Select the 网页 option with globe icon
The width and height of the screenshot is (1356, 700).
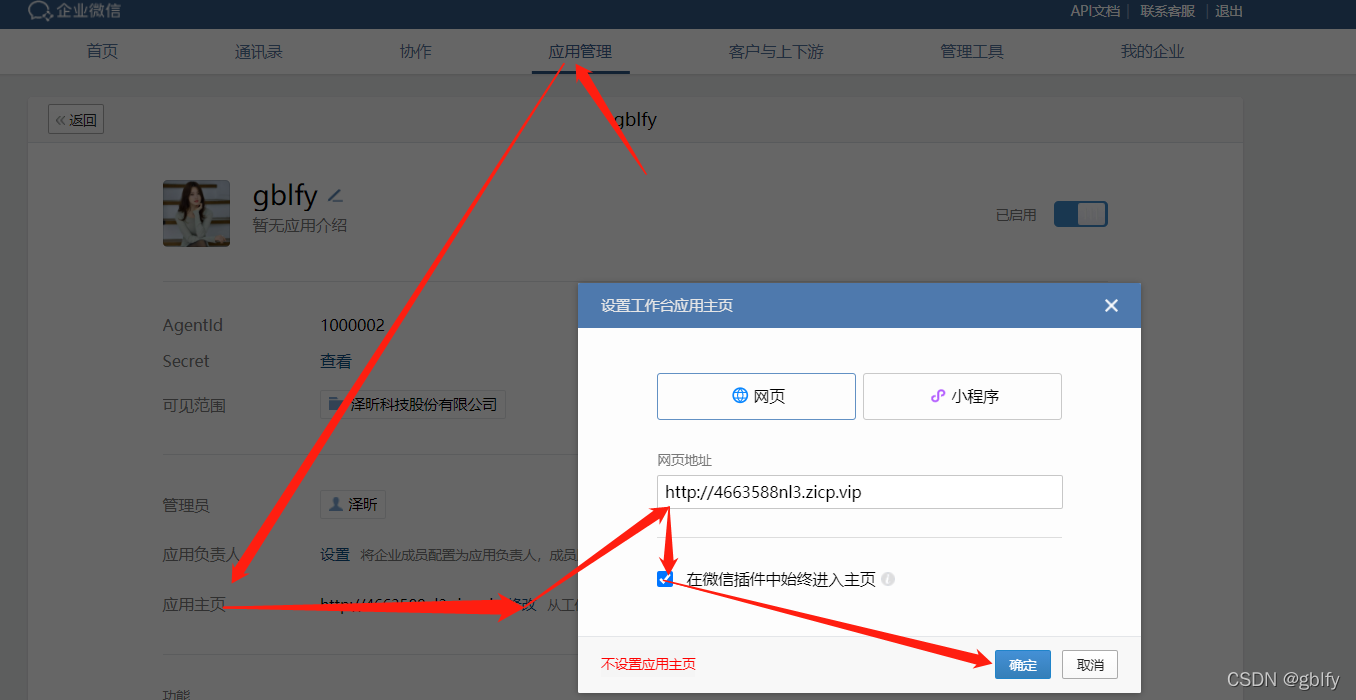tap(755, 396)
